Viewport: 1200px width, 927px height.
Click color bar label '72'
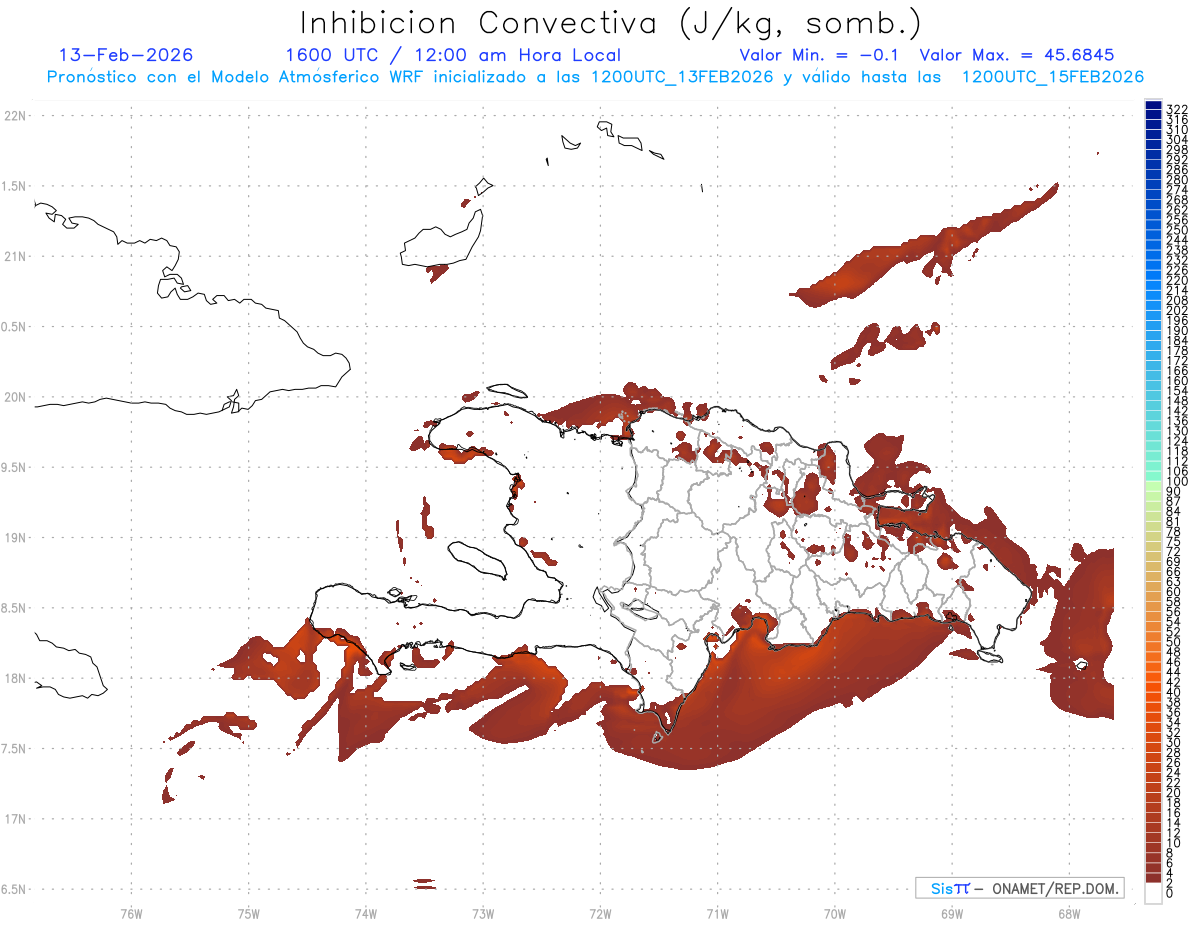pos(1174,552)
